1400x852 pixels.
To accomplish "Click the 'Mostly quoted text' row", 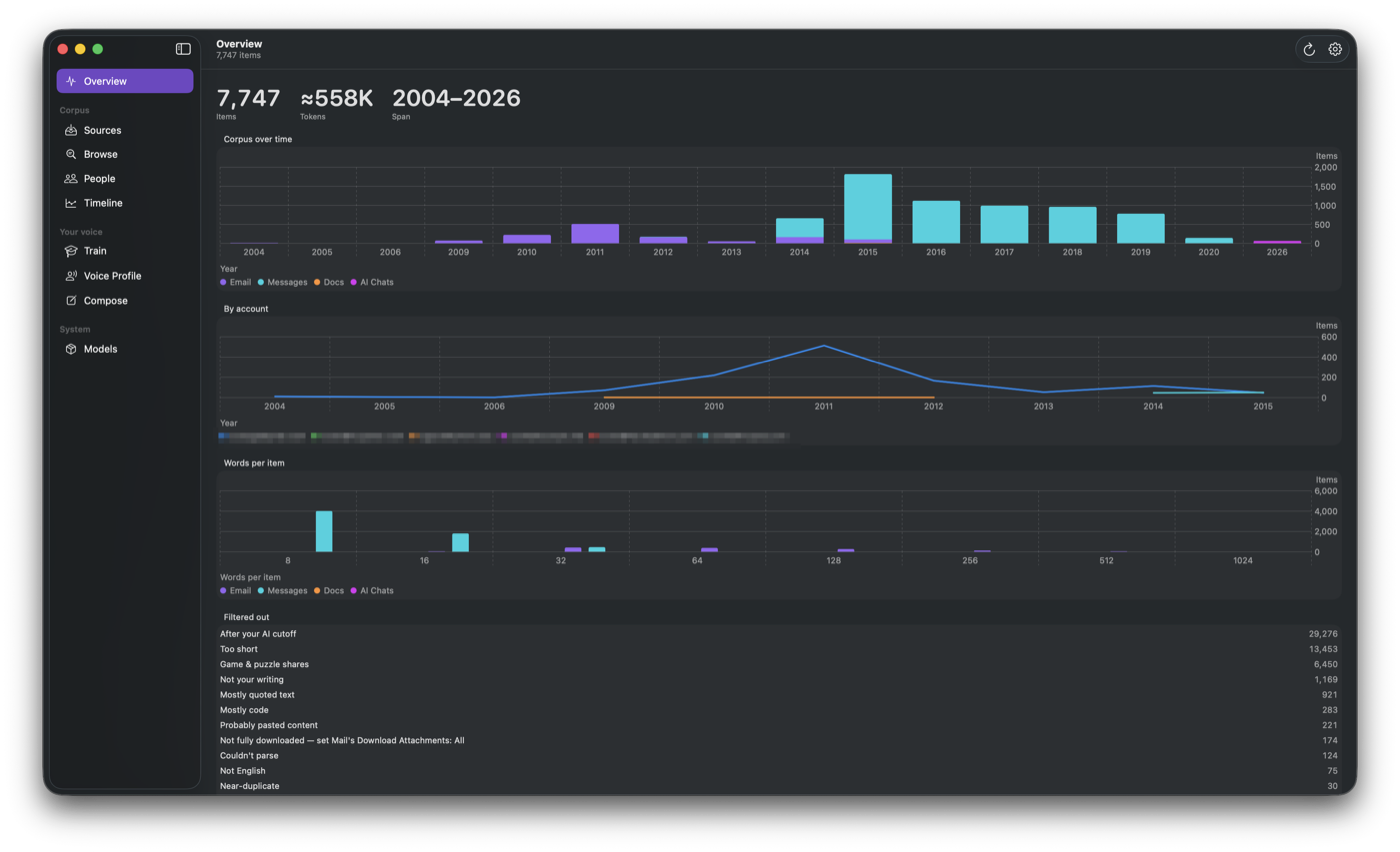I will 779,695.
